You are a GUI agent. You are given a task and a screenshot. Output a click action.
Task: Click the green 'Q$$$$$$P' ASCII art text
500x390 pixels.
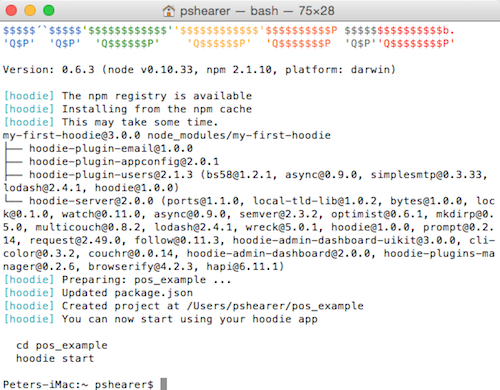[x=127, y=43]
